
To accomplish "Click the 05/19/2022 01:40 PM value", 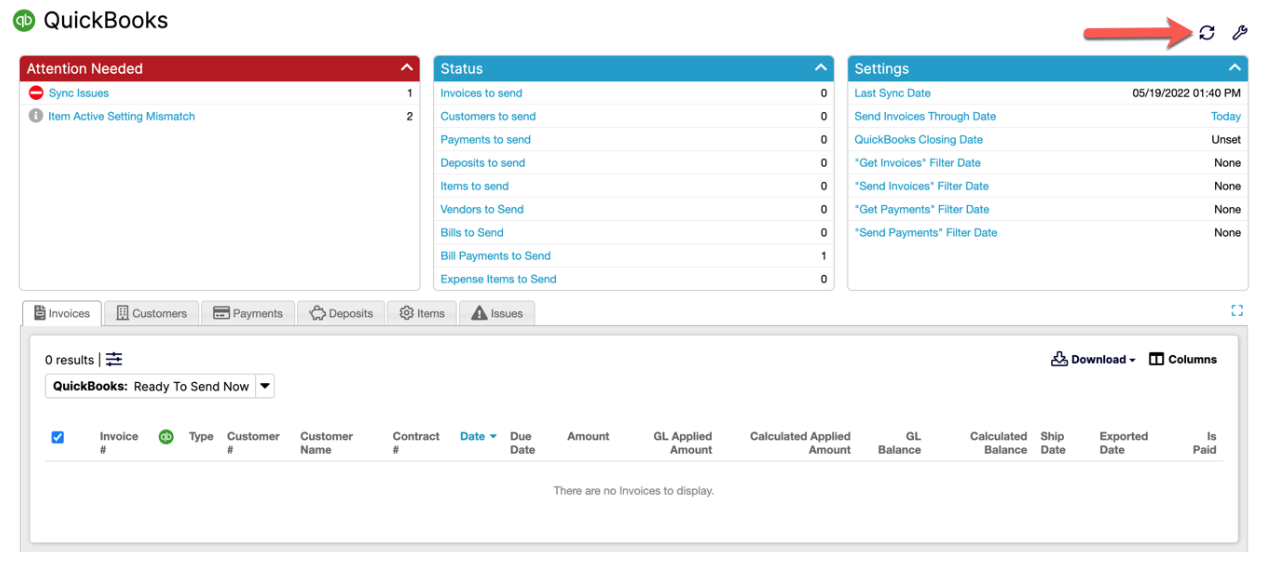I will tap(1187, 93).
